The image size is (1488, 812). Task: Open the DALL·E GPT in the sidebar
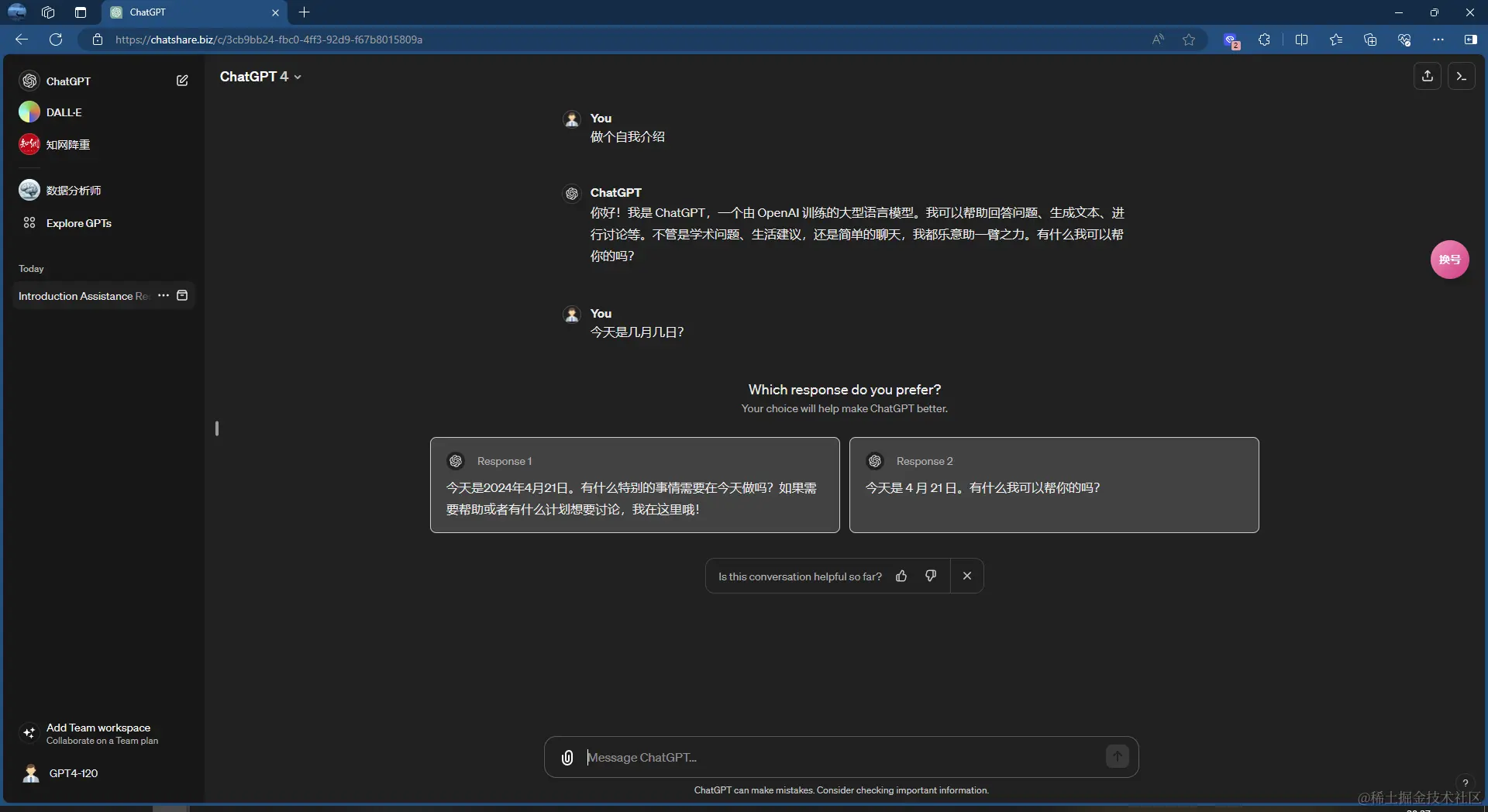click(104, 112)
